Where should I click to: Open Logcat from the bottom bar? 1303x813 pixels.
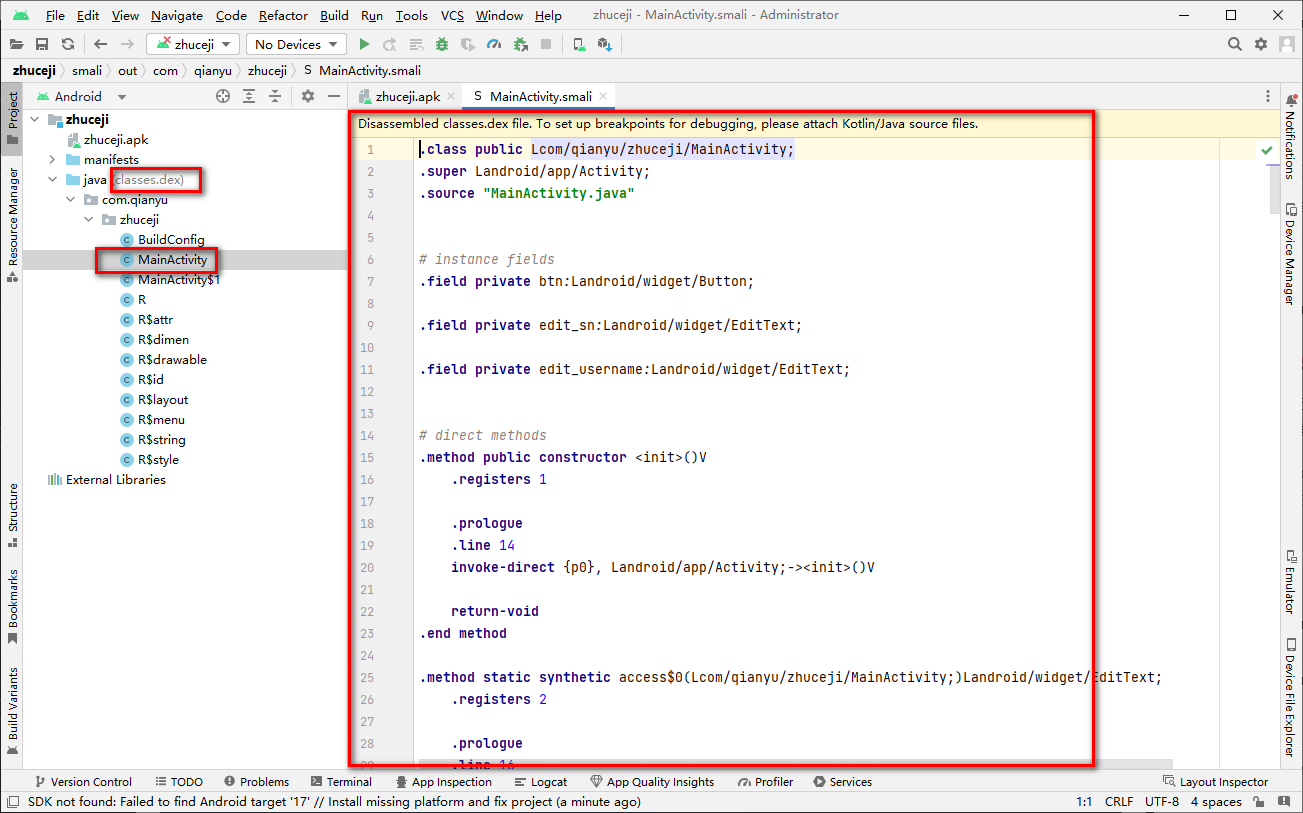tap(548, 781)
